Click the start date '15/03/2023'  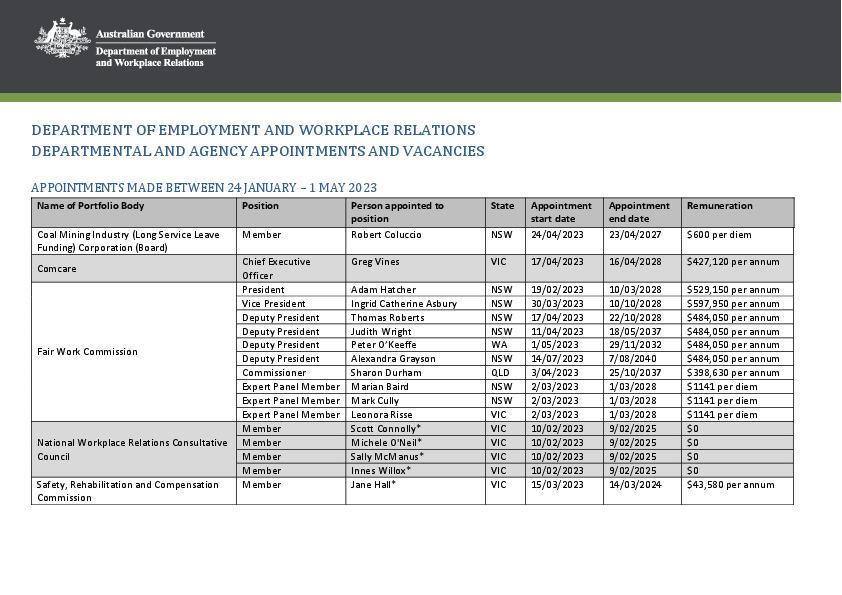(557, 484)
